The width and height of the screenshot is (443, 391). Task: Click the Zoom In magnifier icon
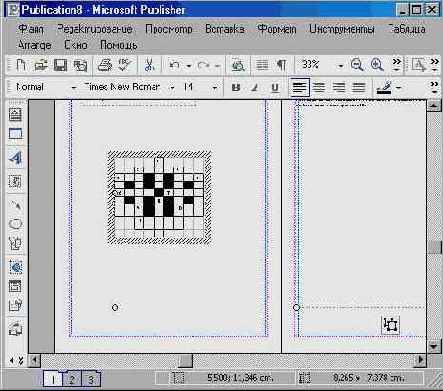(x=377, y=65)
